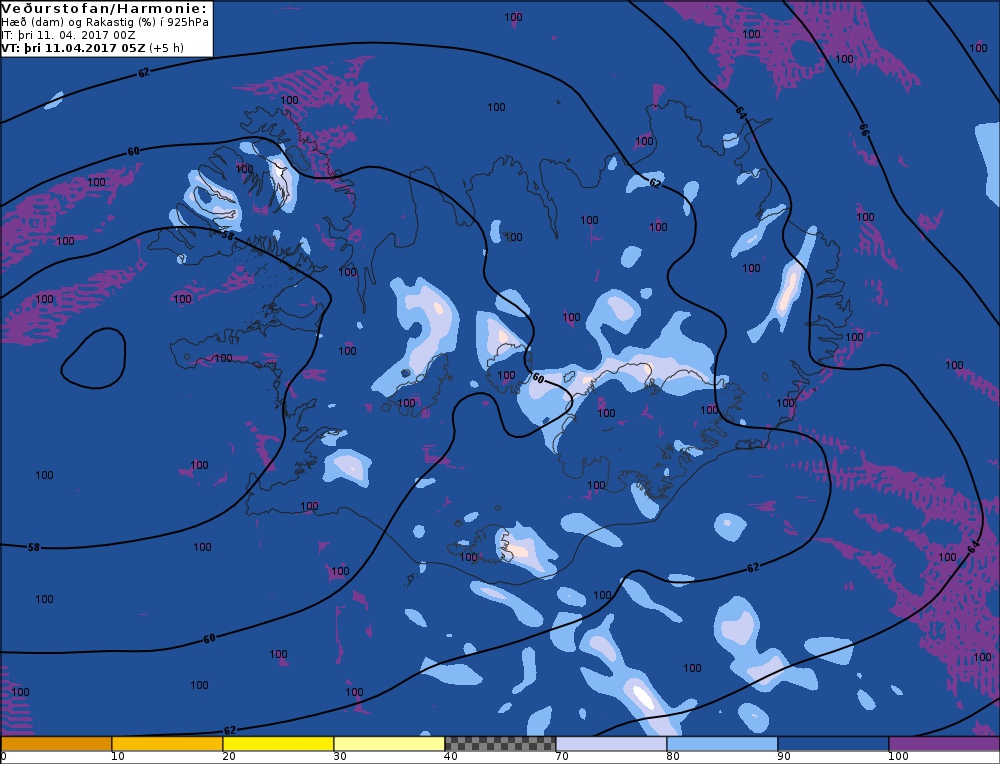The image size is (1000, 764).
Task: Click the '66' contour line label
Action: tap(864, 130)
